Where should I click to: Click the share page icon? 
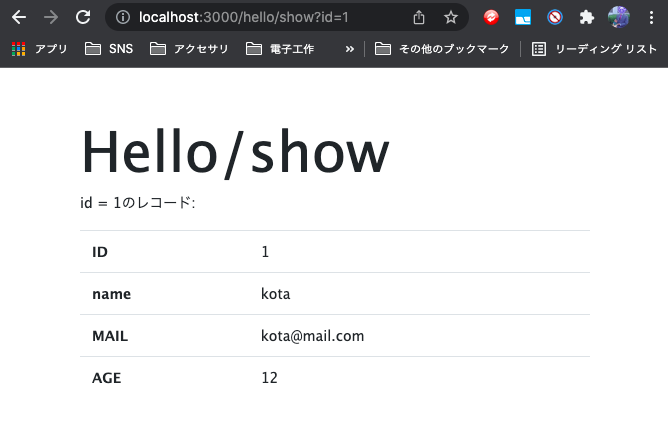tap(419, 17)
